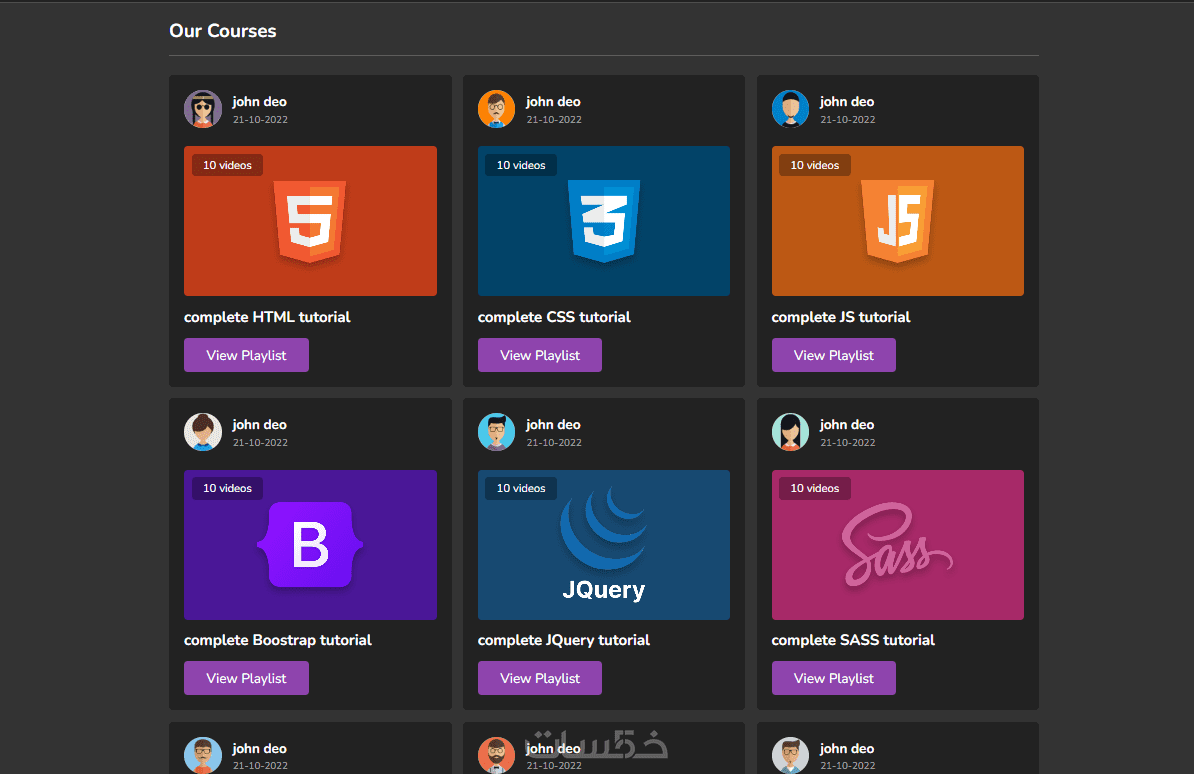
Task: Click the "10 videos" badge on the HTML card
Action: click(x=227, y=165)
